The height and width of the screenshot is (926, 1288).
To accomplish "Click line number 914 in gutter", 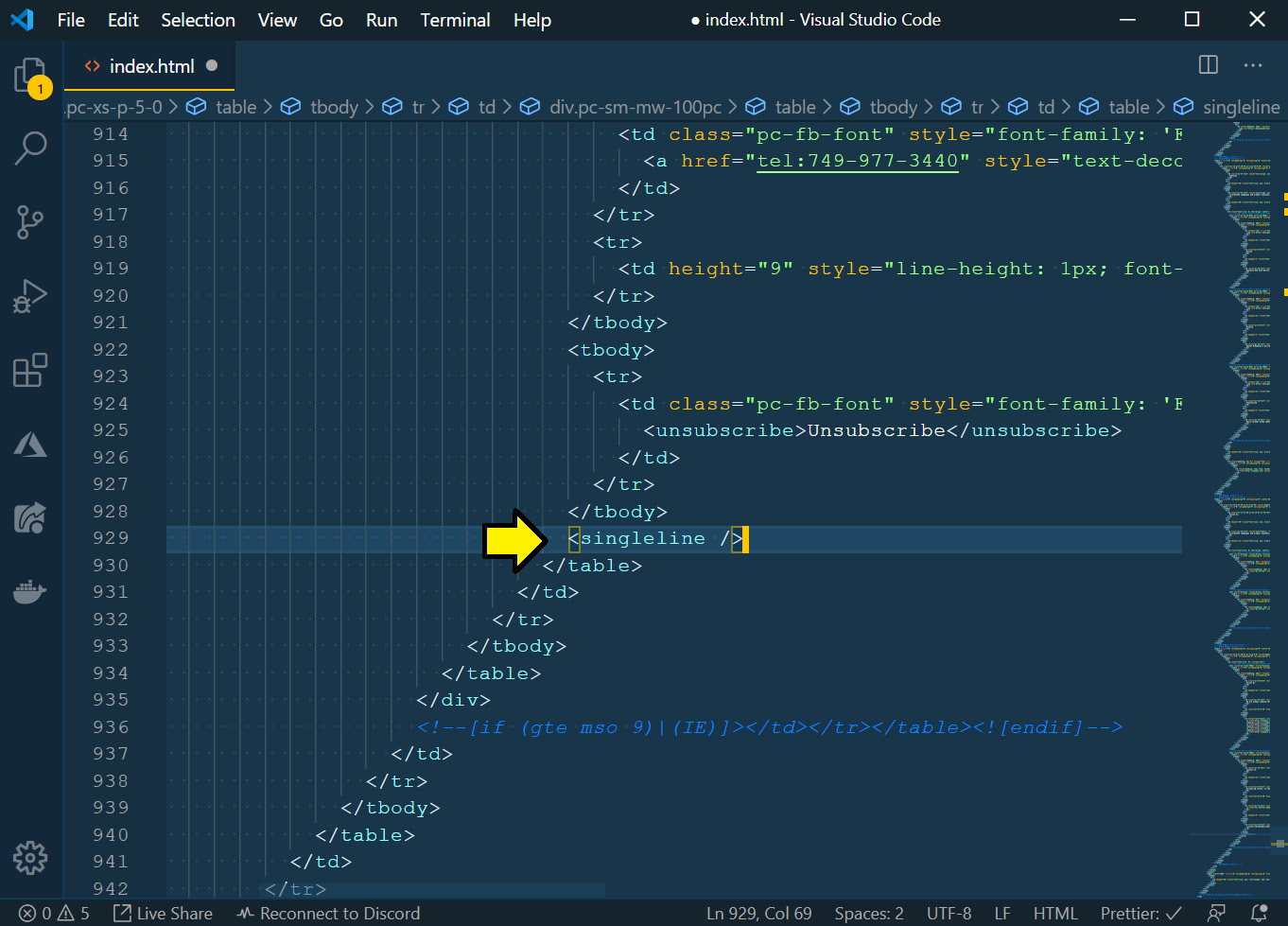I will pos(110,134).
